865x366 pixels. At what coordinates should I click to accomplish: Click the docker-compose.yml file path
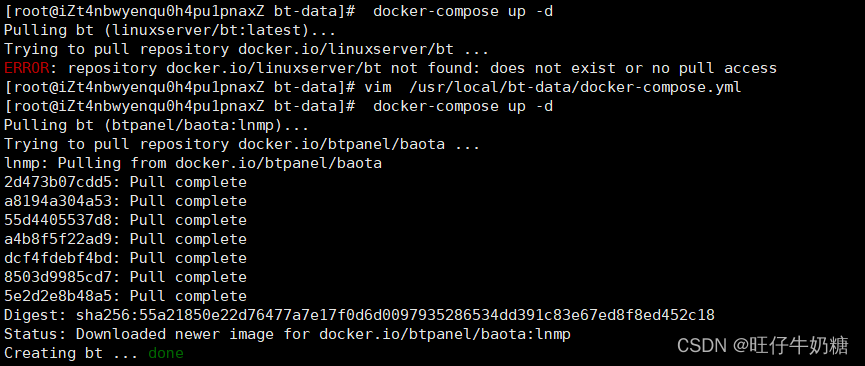pyautogui.click(x=575, y=87)
